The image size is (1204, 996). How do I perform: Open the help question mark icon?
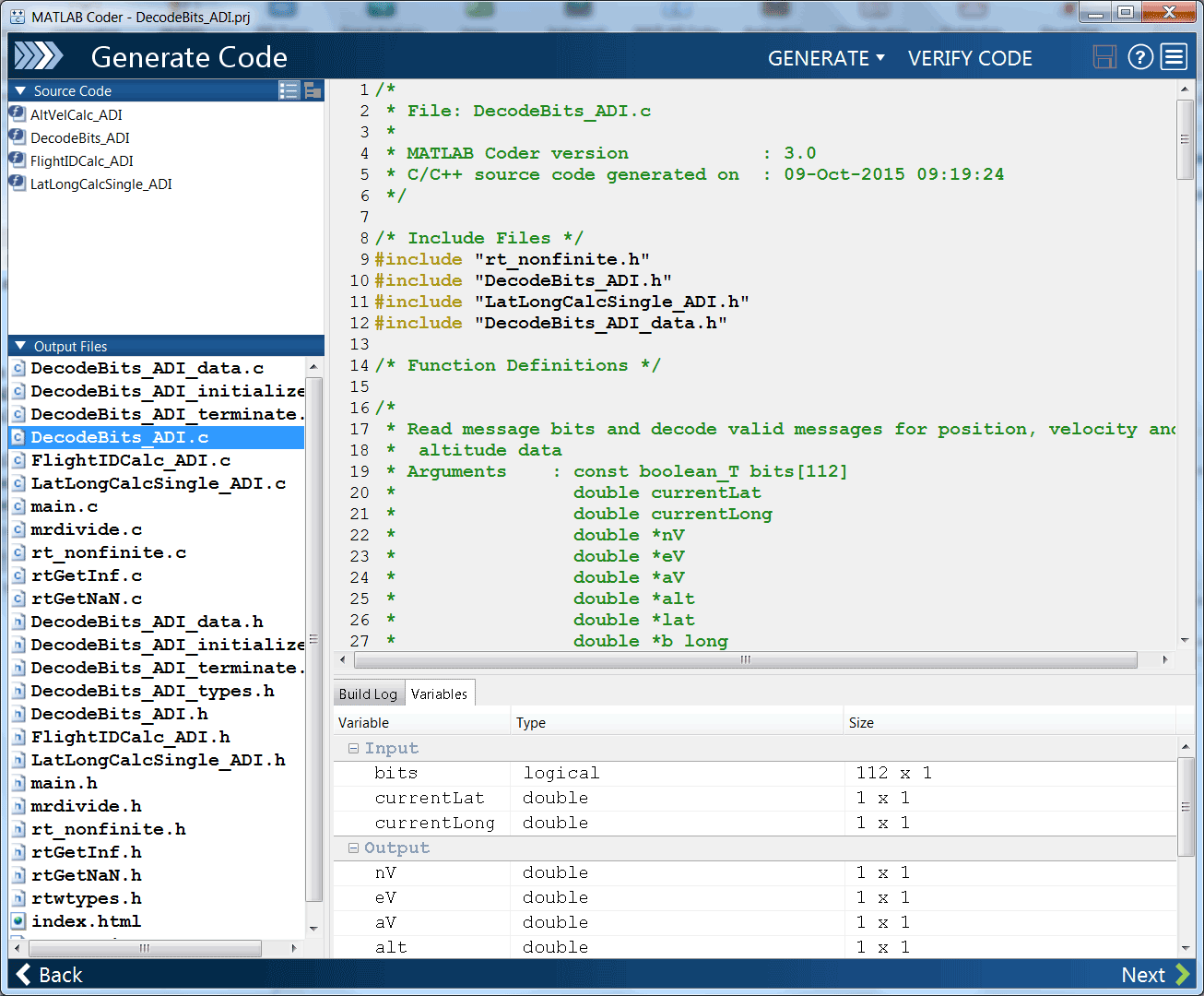[x=1140, y=57]
